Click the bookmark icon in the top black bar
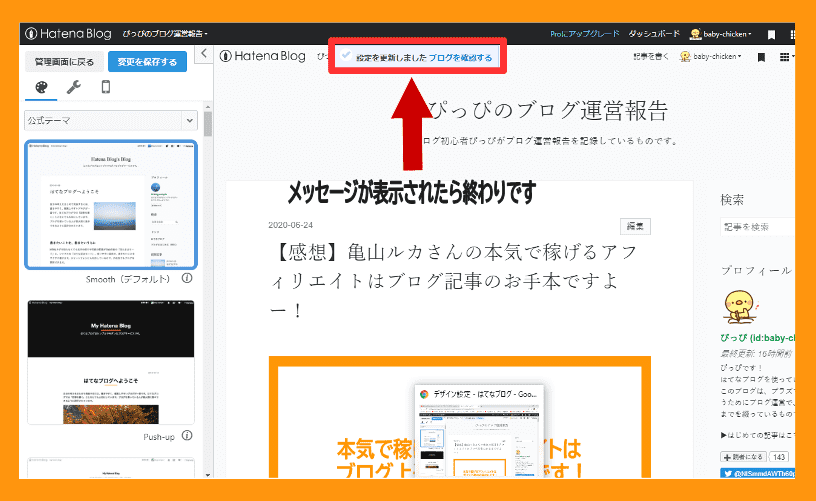The width and height of the screenshot is (816, 501). [771, 34]
